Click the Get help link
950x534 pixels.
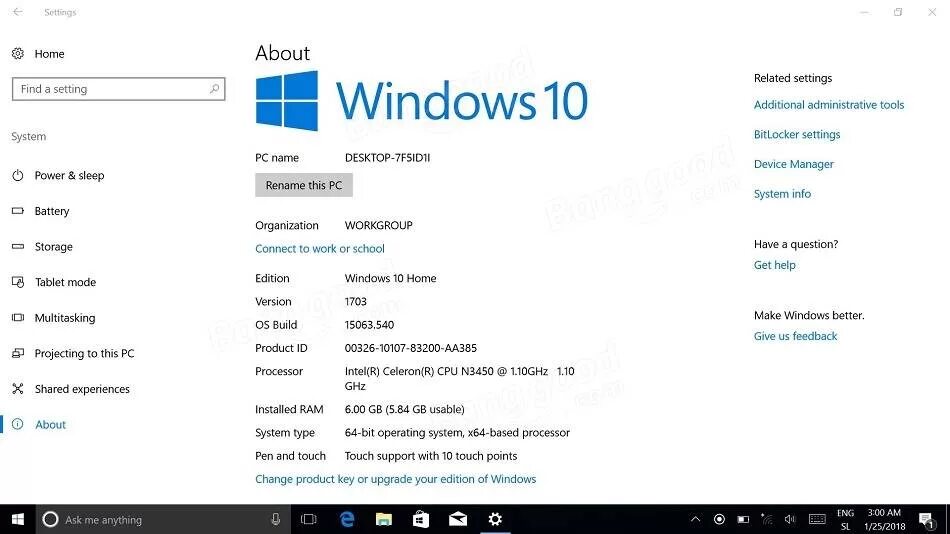[x=774, y=265]
